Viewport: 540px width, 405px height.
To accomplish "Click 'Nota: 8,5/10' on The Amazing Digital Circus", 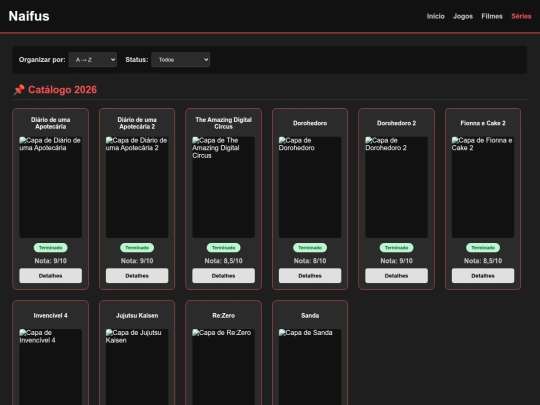I will point(224,261).
